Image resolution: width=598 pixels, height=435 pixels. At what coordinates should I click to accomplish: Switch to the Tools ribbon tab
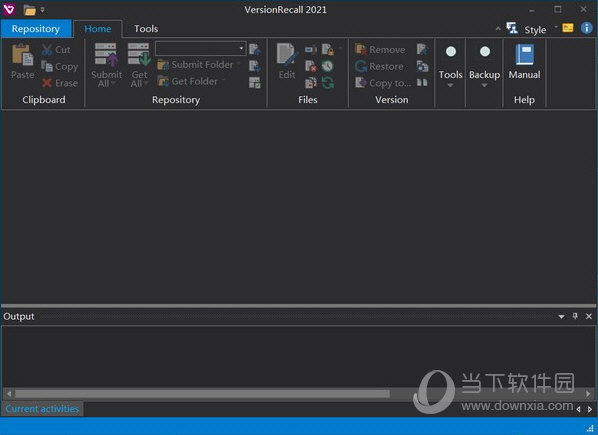[146, 29]
